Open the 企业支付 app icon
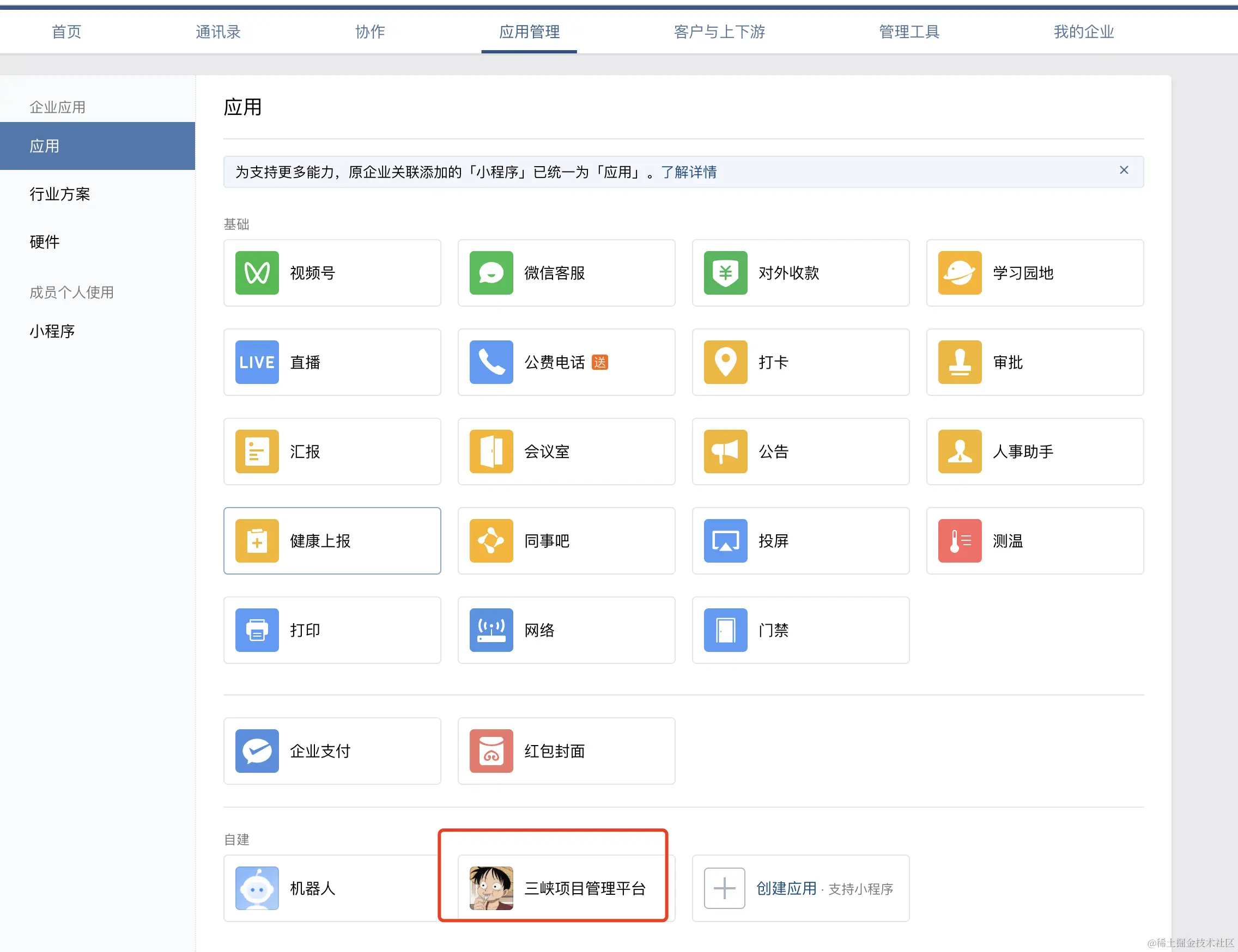The height and width of the screenshot is (952, 1238). tap(257, 751)
